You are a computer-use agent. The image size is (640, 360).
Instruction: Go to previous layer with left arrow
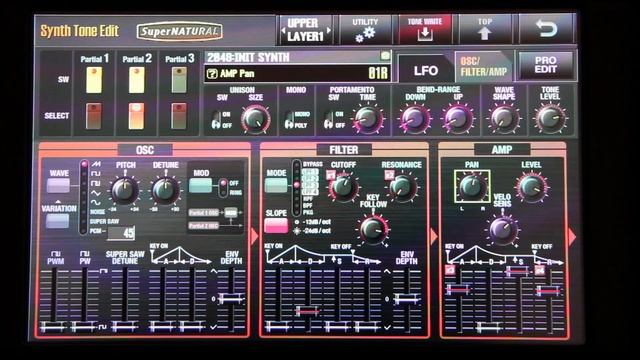283,31
